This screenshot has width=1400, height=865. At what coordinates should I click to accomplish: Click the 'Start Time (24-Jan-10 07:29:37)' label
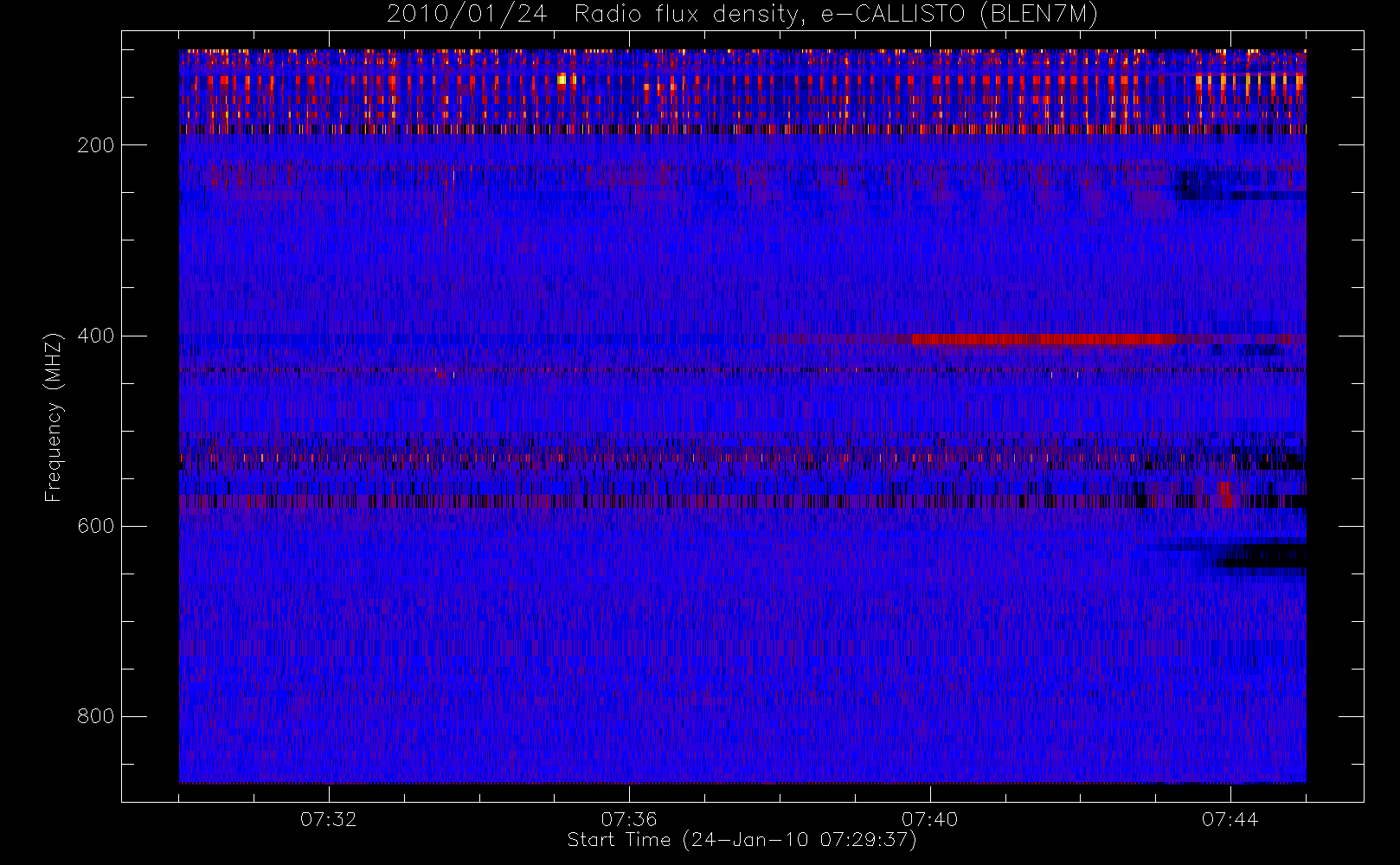point(742,840)
